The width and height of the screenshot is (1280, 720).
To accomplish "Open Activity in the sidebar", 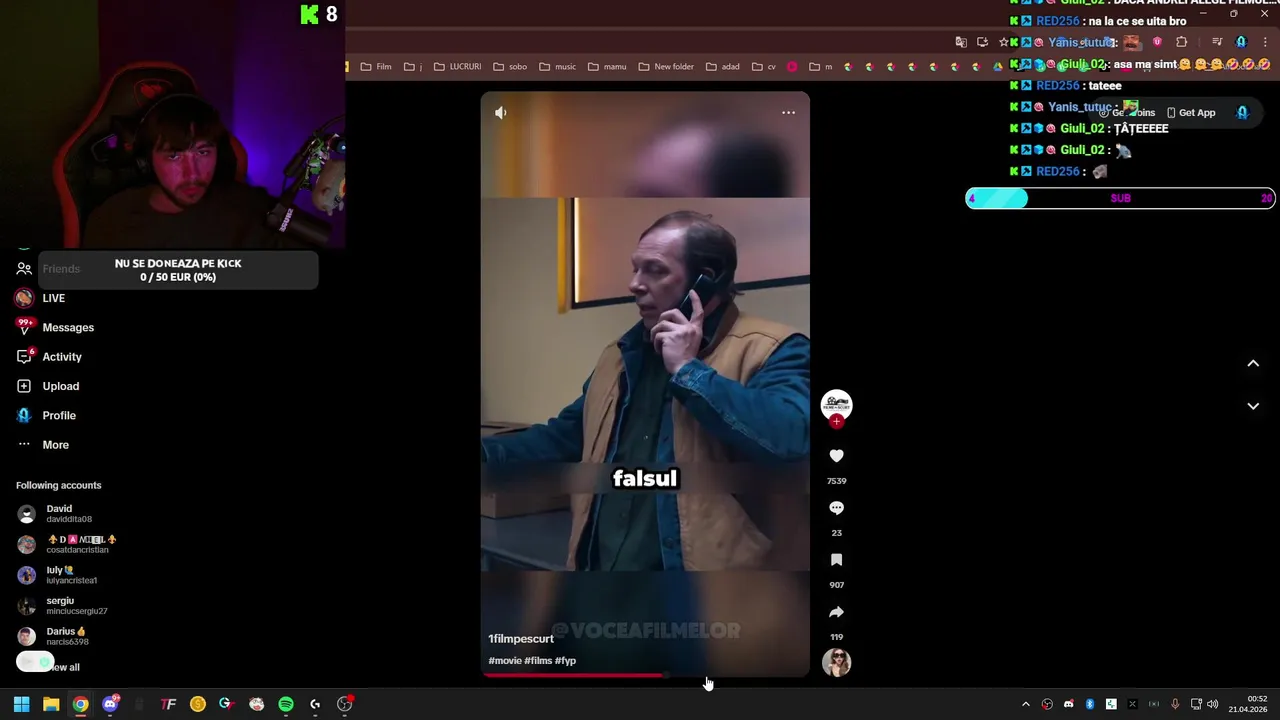I will (49, 357).
